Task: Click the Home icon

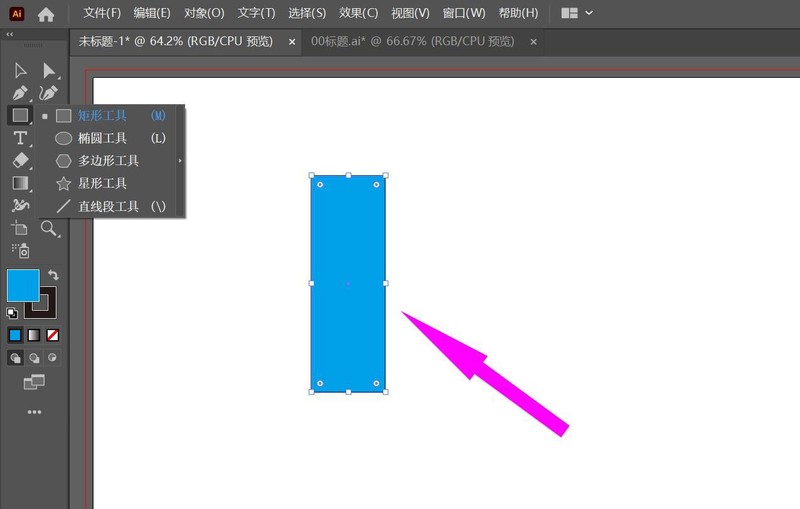Action: point(46,14)
